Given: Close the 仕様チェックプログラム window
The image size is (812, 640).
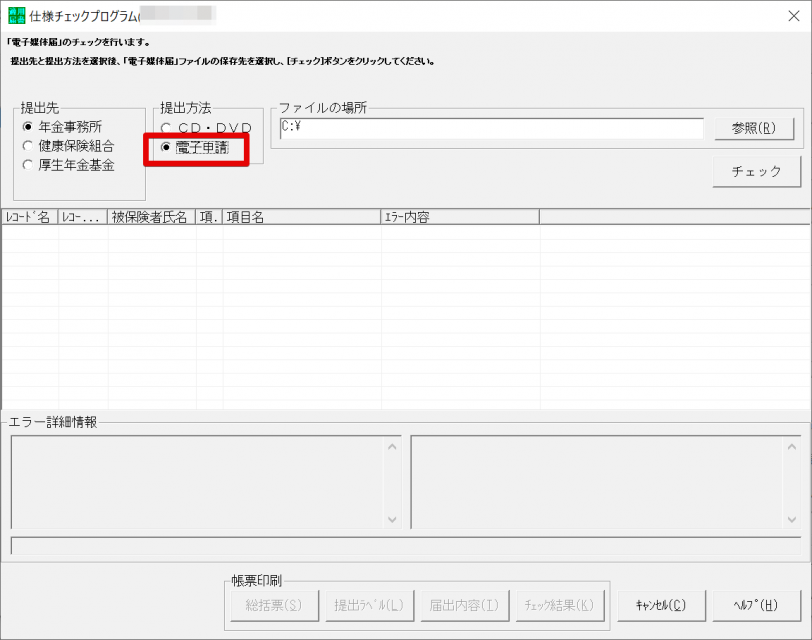Looking at the screenshot, I should tap(793, 16).
